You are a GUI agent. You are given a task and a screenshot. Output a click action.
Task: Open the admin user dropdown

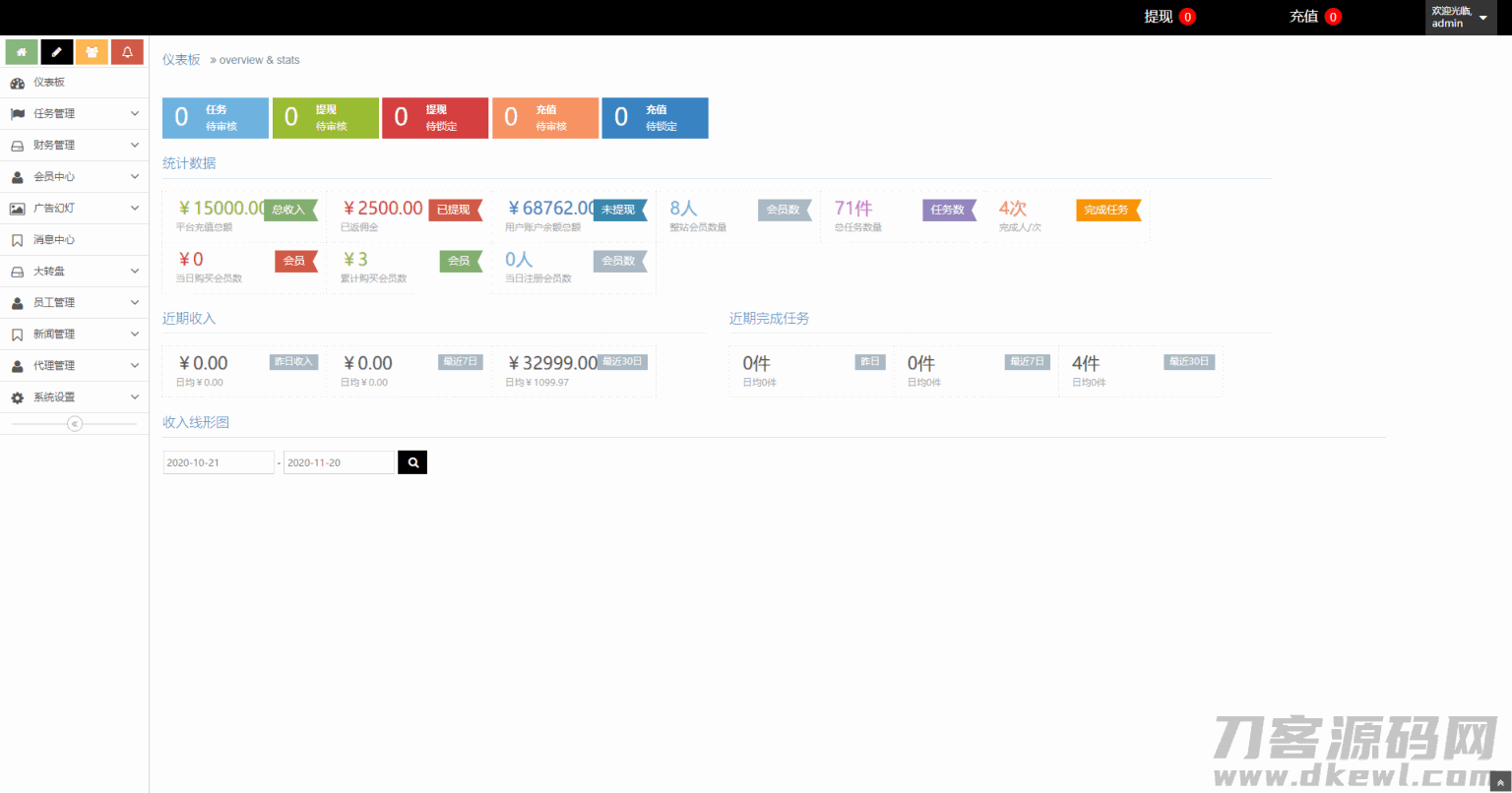coord(1461,18)
